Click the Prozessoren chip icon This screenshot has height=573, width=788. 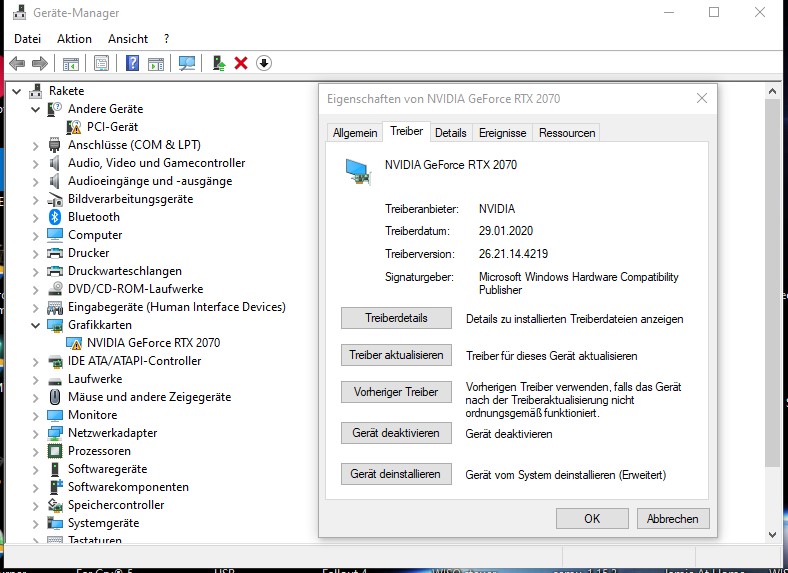tap(55, 451)
